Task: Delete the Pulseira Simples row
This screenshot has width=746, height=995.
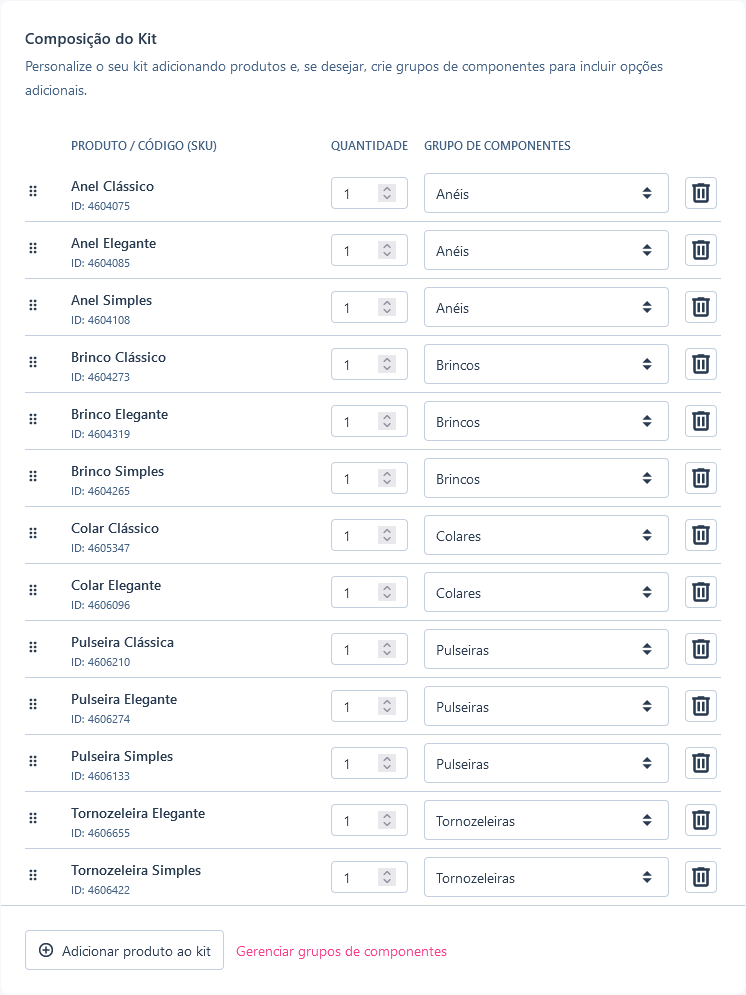Action: (700, 763)
